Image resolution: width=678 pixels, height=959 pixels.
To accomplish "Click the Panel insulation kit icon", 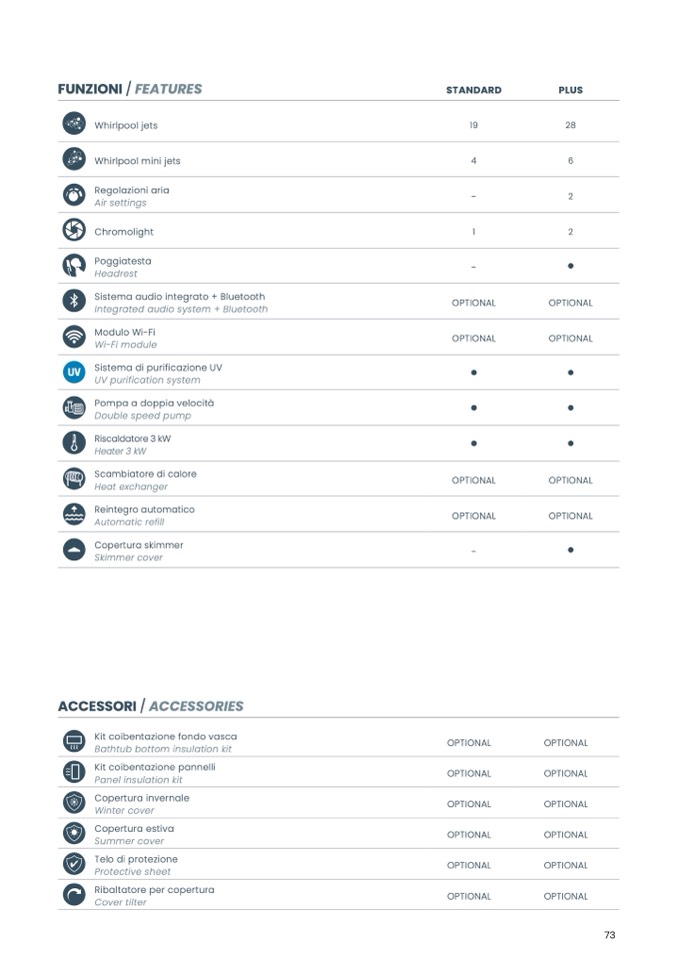I will (73, 772).
